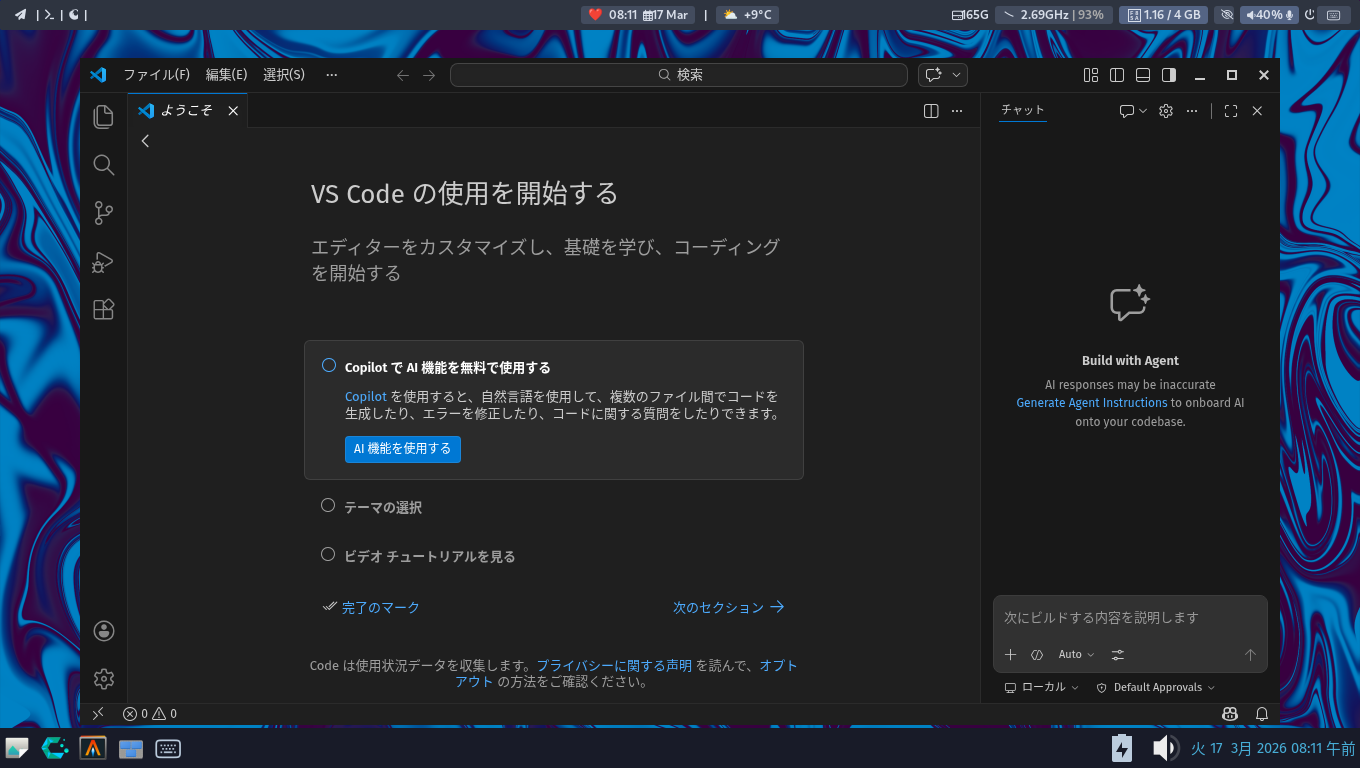Open the overflow menu after 選択(S)
The width and height of the screenshot is (1360, 768).
pyautogui.click(x=332, y=75)
